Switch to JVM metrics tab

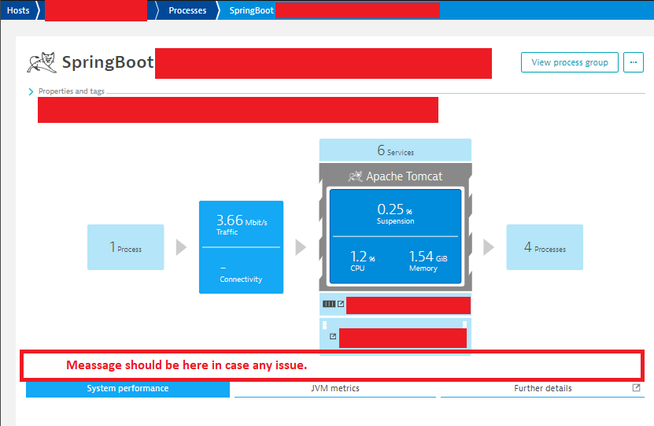pos(335,388)
